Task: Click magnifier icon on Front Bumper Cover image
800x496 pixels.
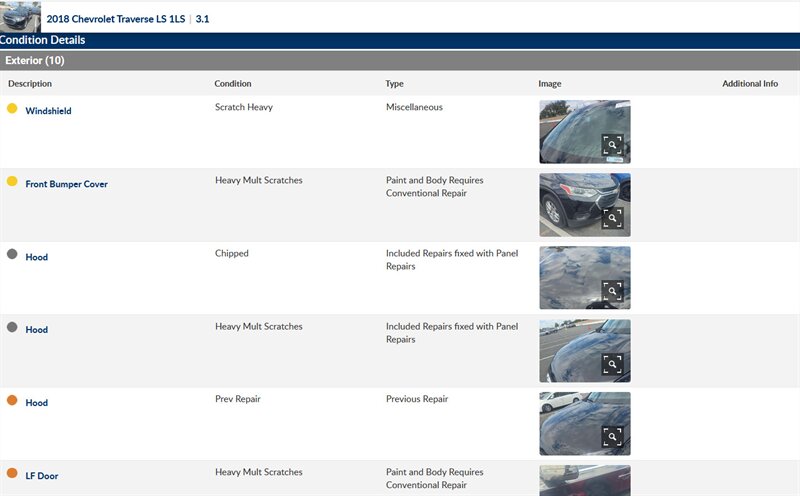Action: point(612,219)
